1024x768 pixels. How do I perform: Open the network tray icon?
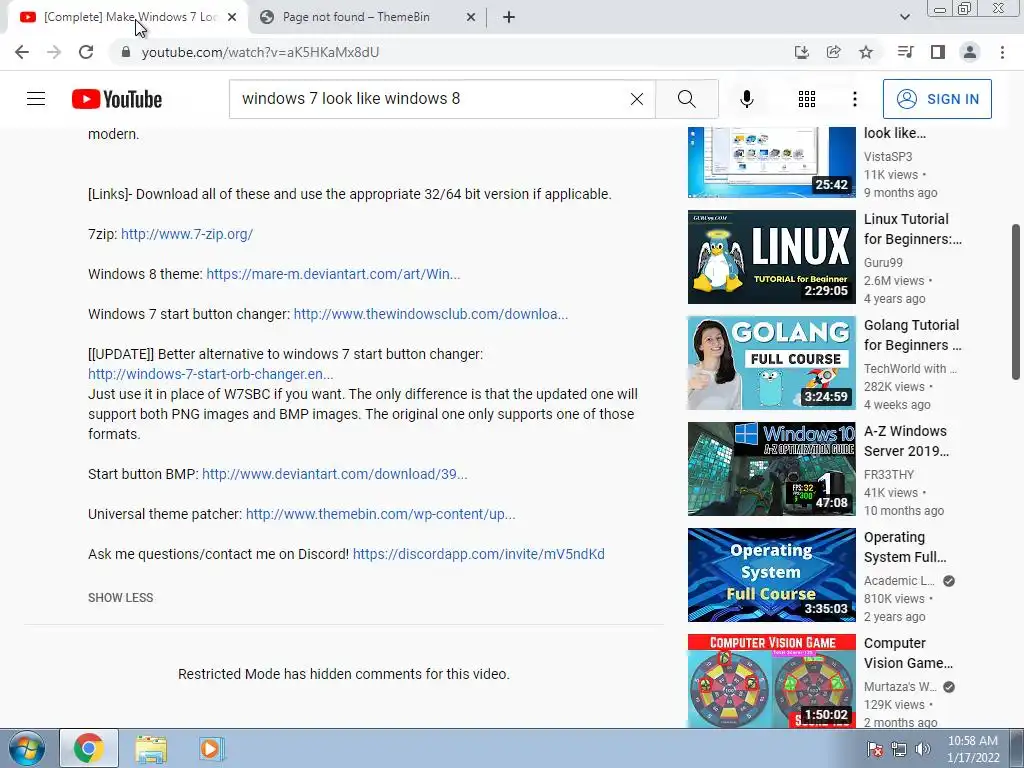899,749
